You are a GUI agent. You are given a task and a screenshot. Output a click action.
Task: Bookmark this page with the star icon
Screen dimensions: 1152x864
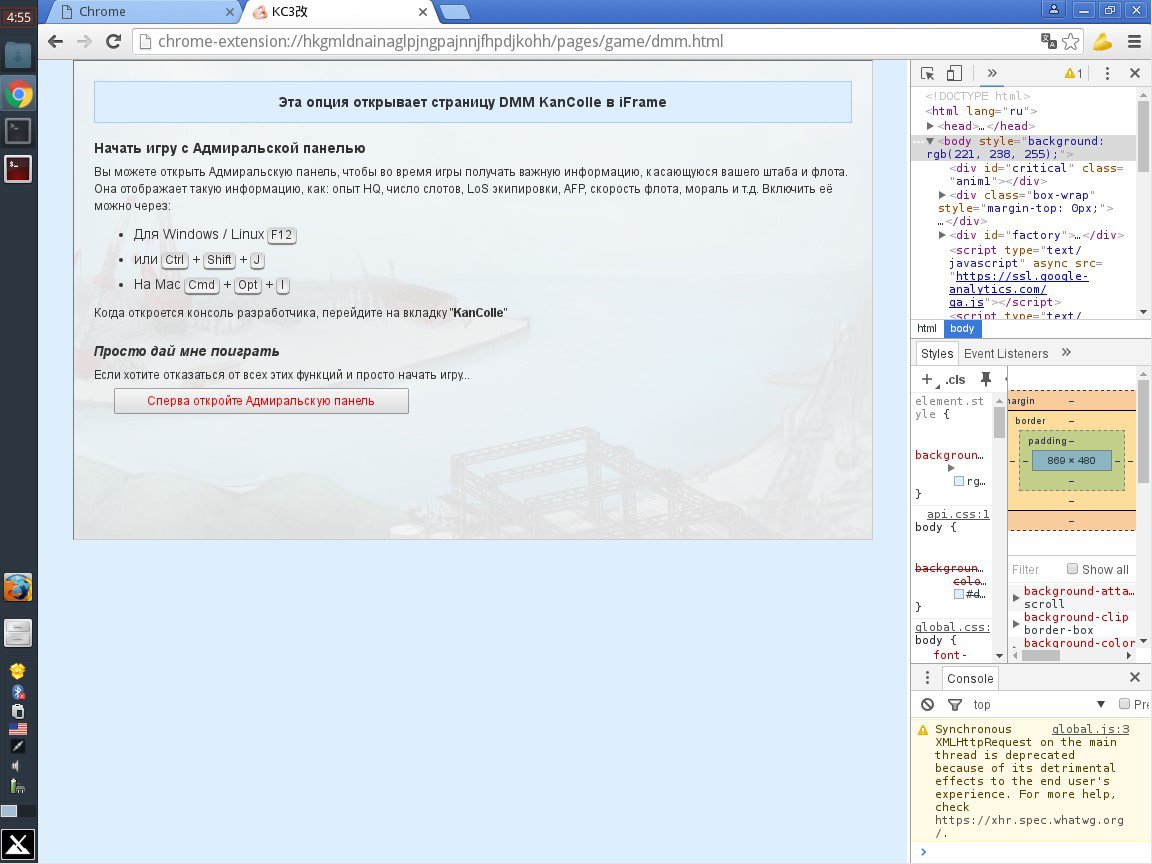click(1070, 41)
